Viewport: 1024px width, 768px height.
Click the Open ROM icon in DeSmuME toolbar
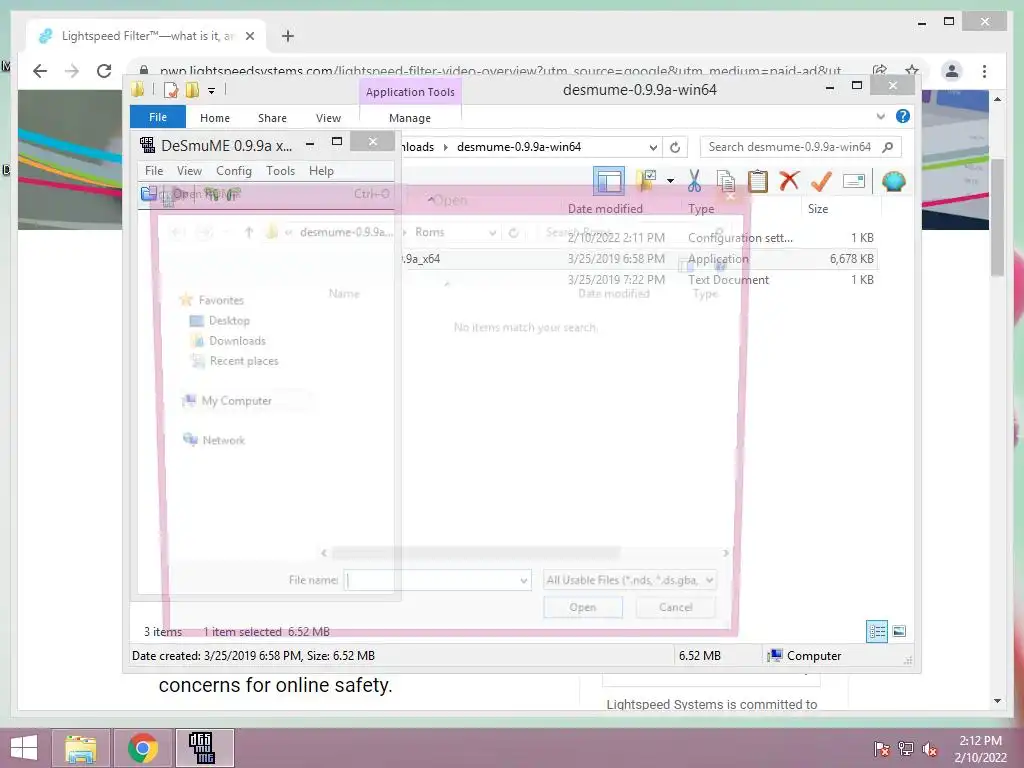point(148,193)
